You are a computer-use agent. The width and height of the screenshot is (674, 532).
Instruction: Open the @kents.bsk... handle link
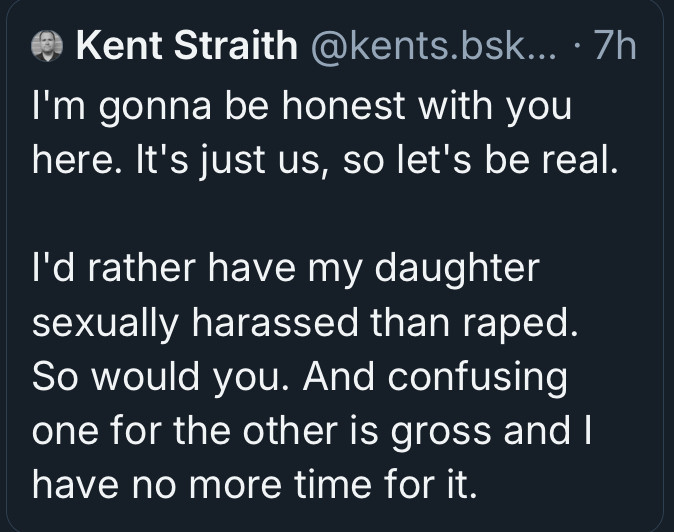pyautogui.click(x=434, y=46)
